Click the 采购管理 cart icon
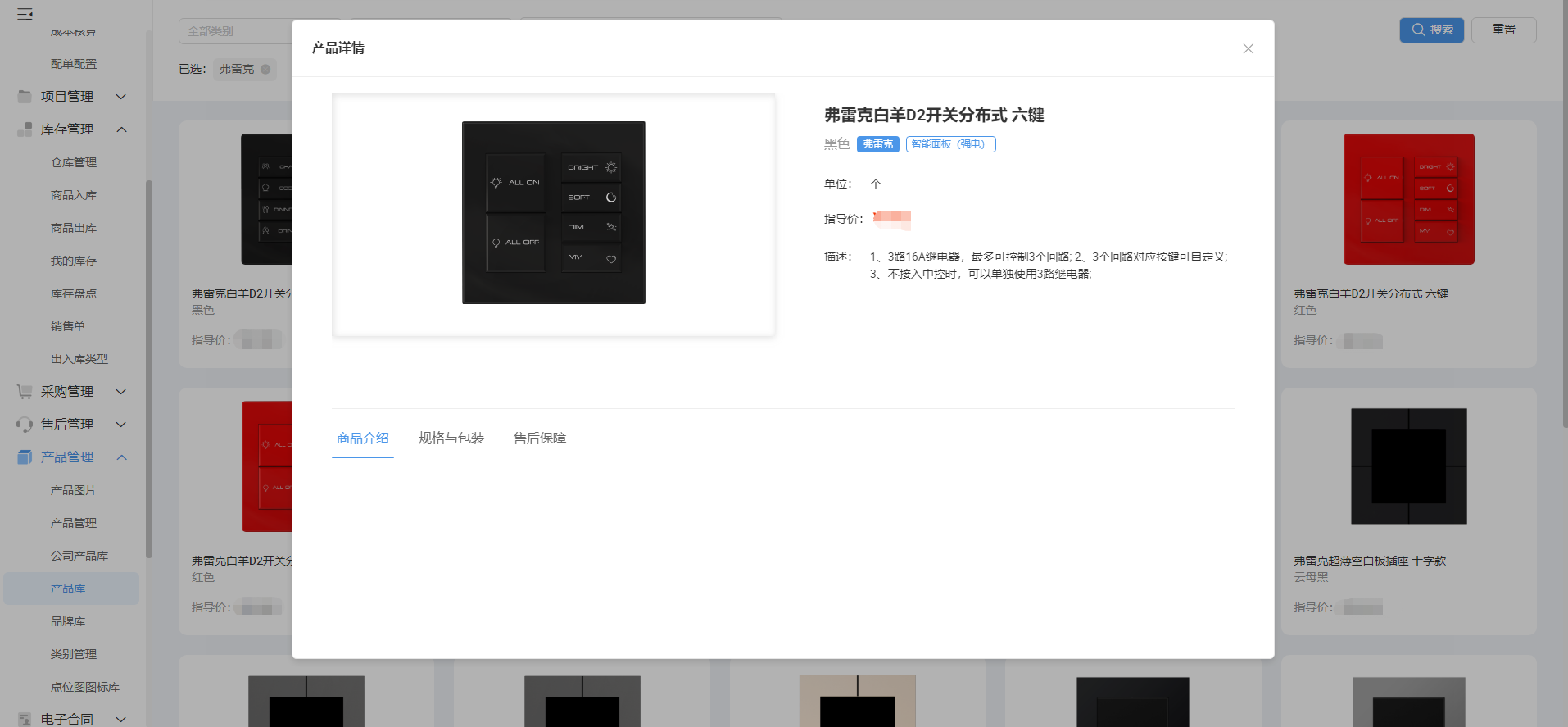The width and height of the screenshot is (1568, 727). coord(25,392)
